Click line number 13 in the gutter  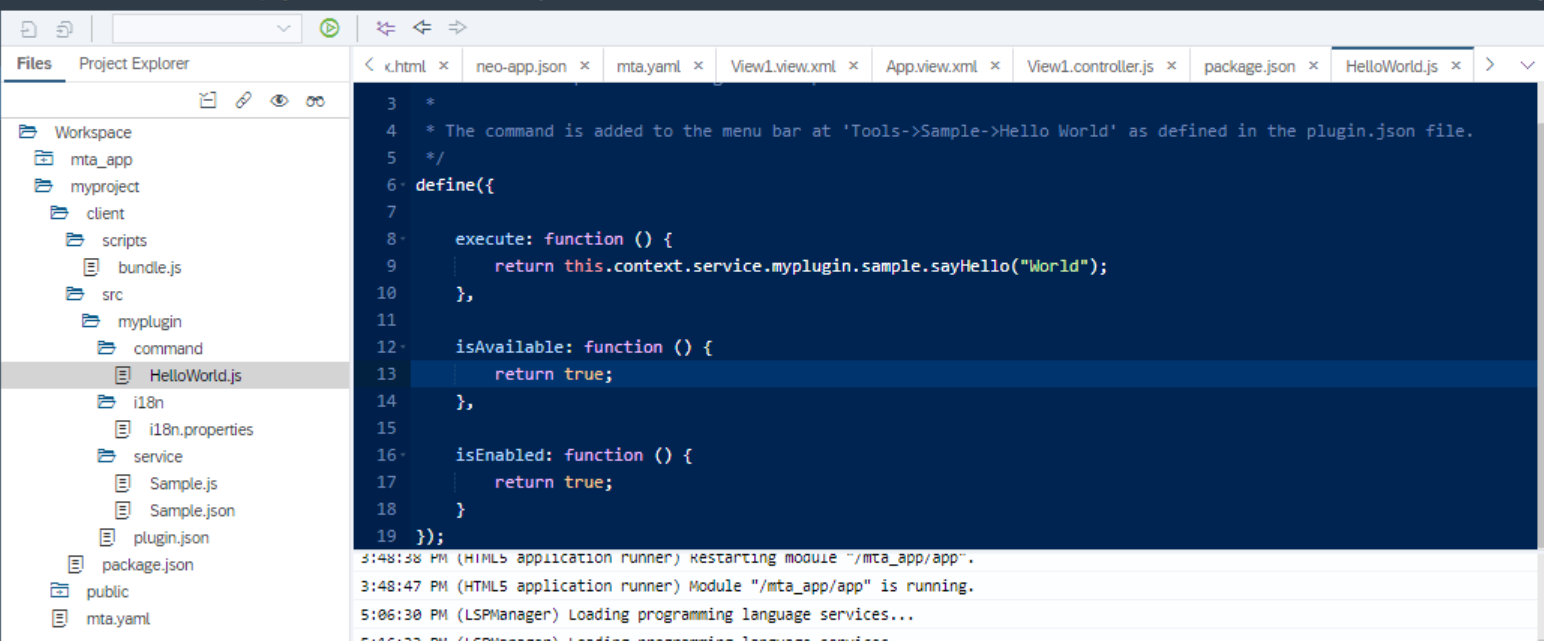(388, 374)
